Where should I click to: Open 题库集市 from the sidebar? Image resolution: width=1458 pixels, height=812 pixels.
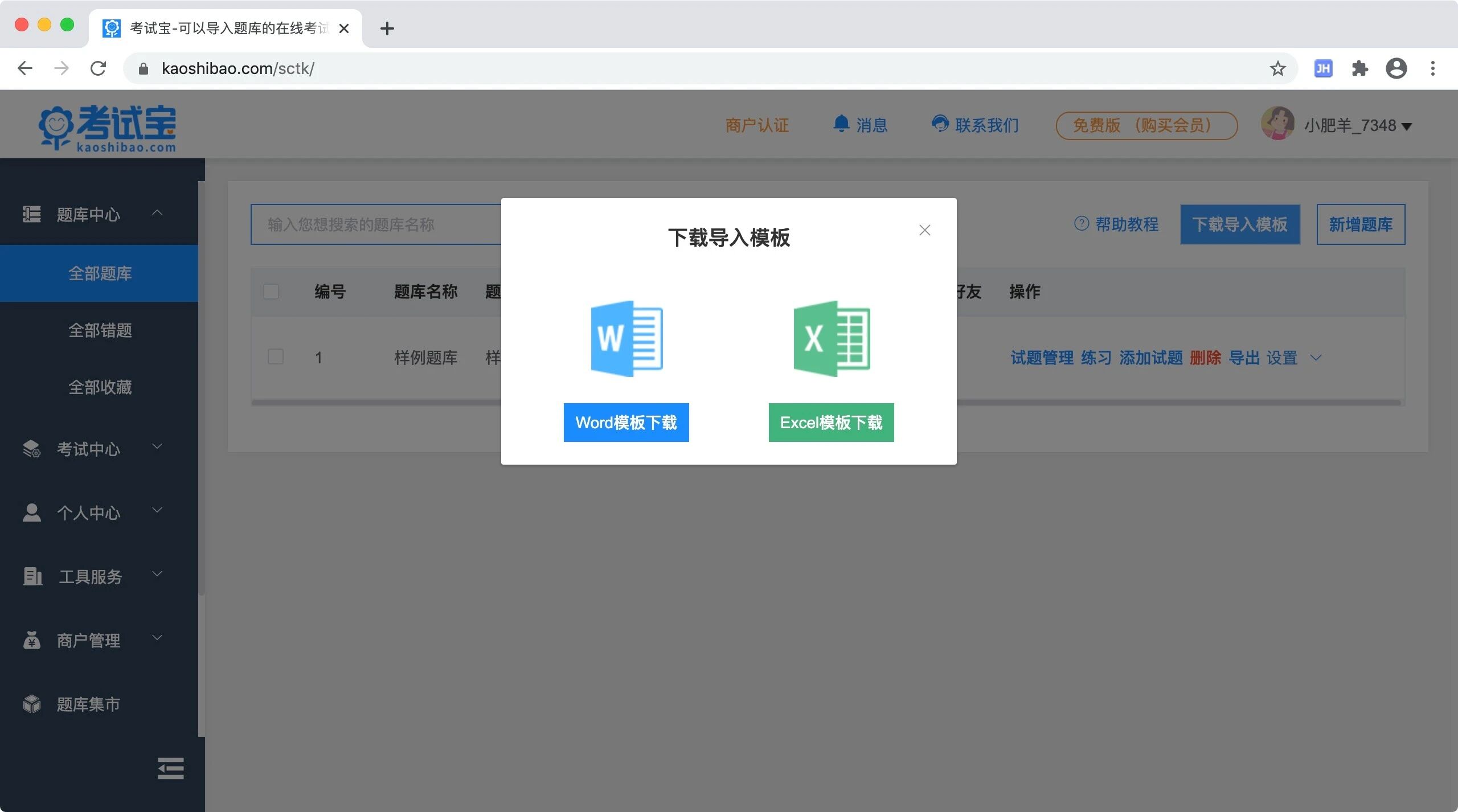tap(88, 704)
